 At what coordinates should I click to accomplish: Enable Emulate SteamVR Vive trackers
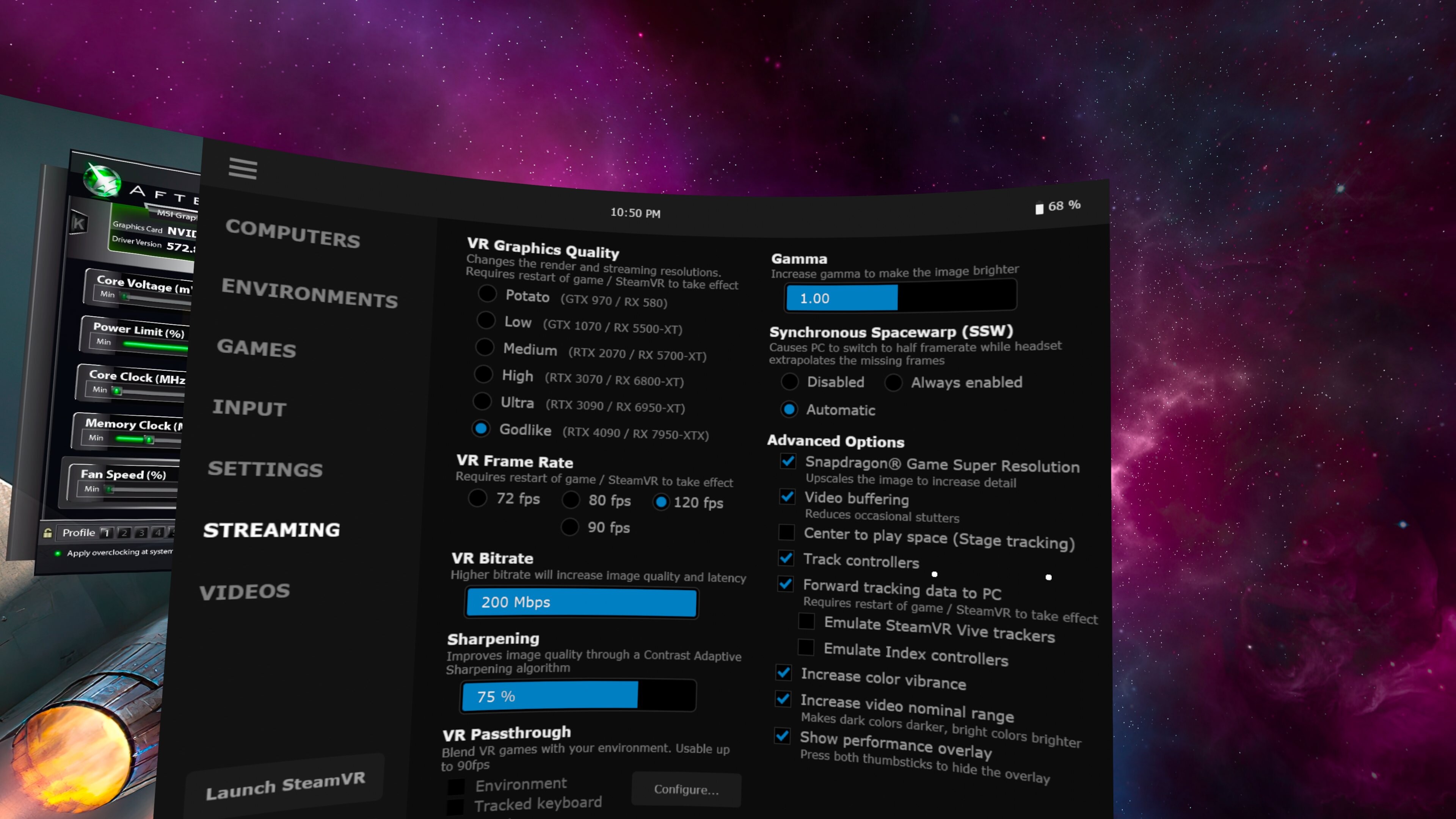coord(806,621)
